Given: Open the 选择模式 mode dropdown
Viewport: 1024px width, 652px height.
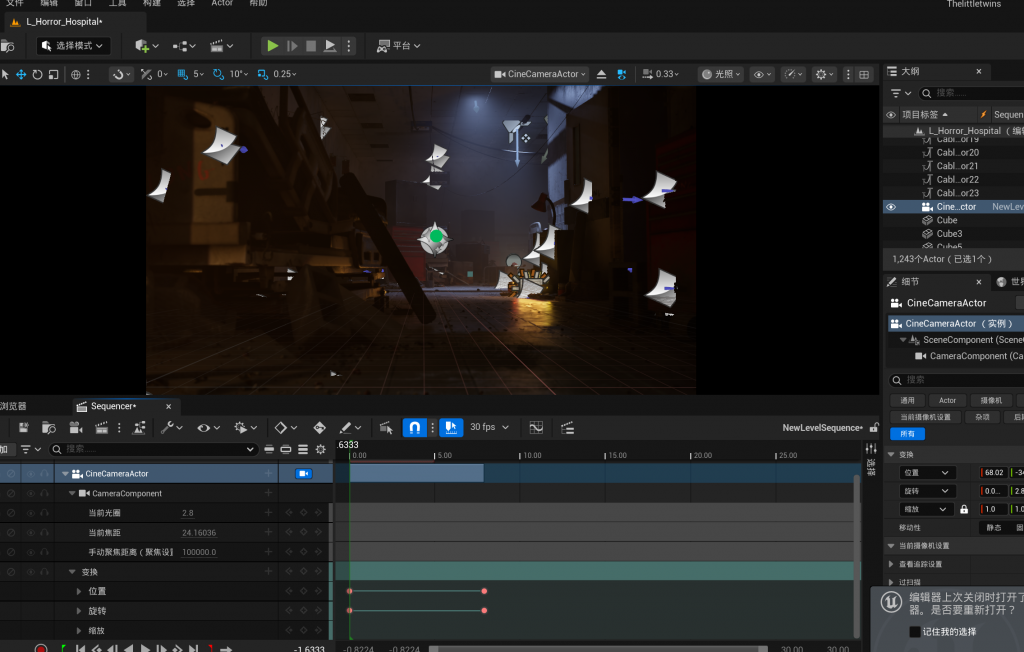Looking at the screenshot, I should [72, 46].
